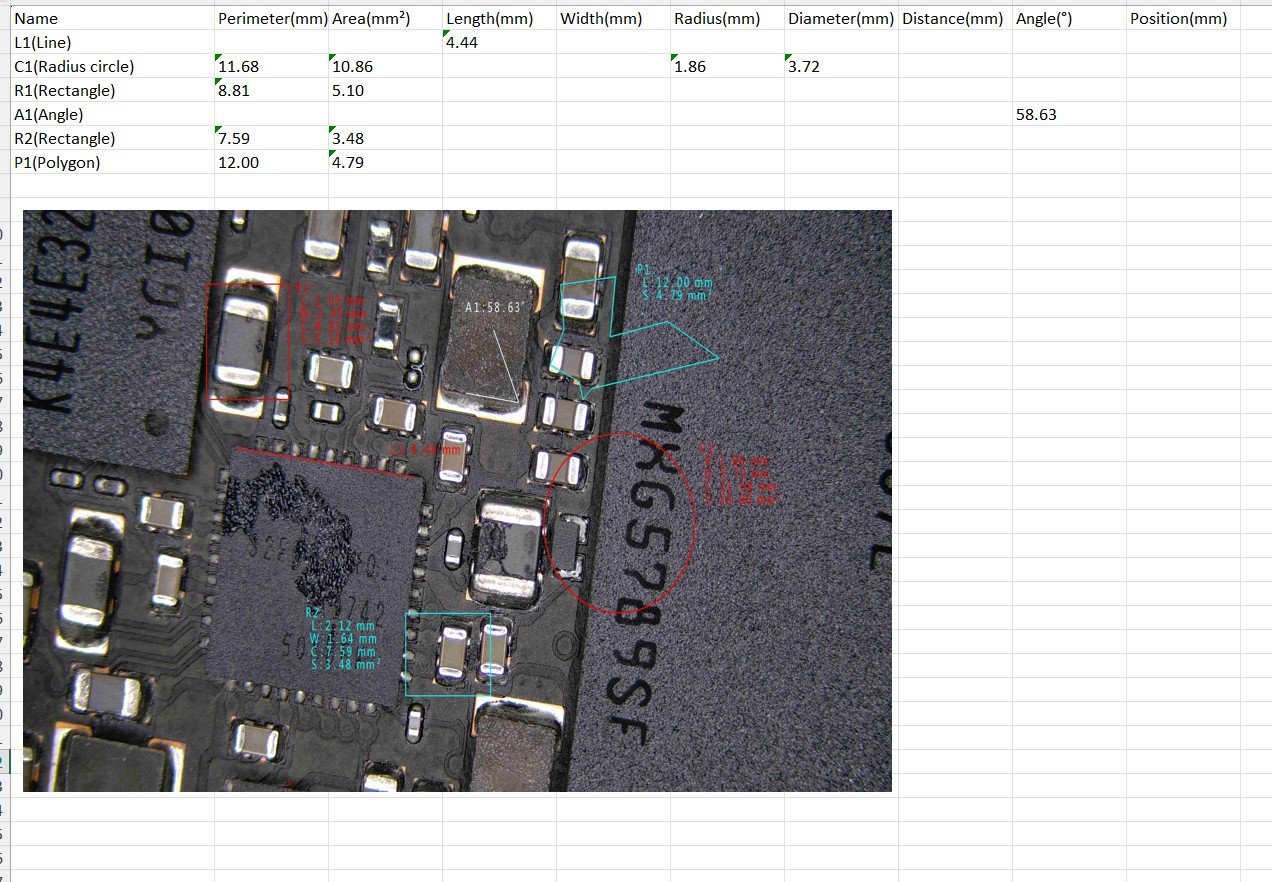Select the Perimeter(mm) column header cell
The image size is (1272, 882).
click(x=271, y=18)
